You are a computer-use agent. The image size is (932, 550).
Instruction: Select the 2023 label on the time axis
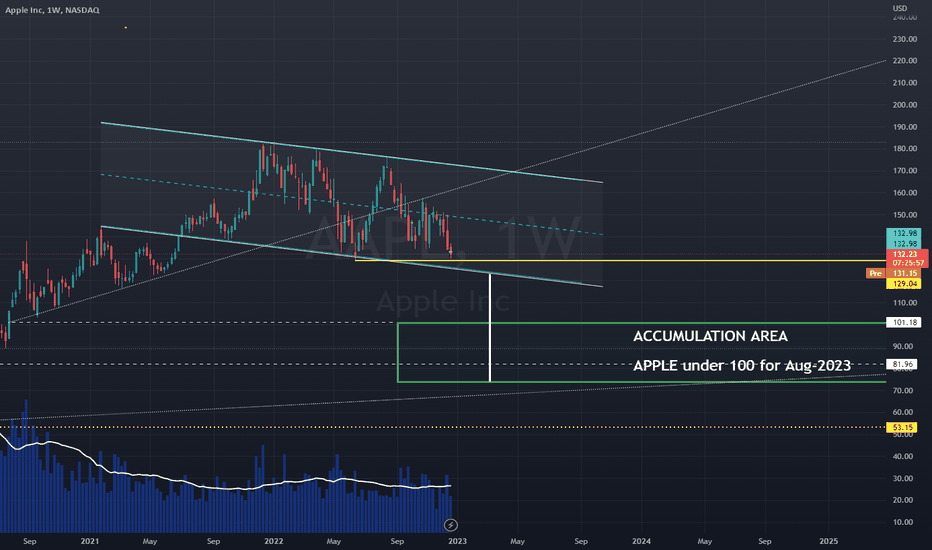(x=457, y=541)
